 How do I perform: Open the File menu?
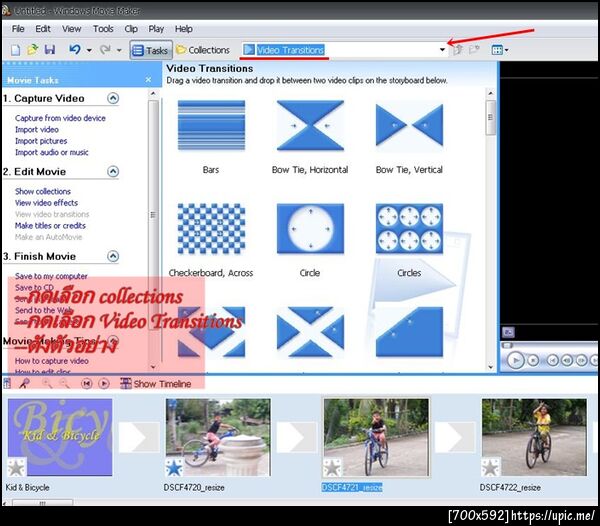tap(18, 29)
